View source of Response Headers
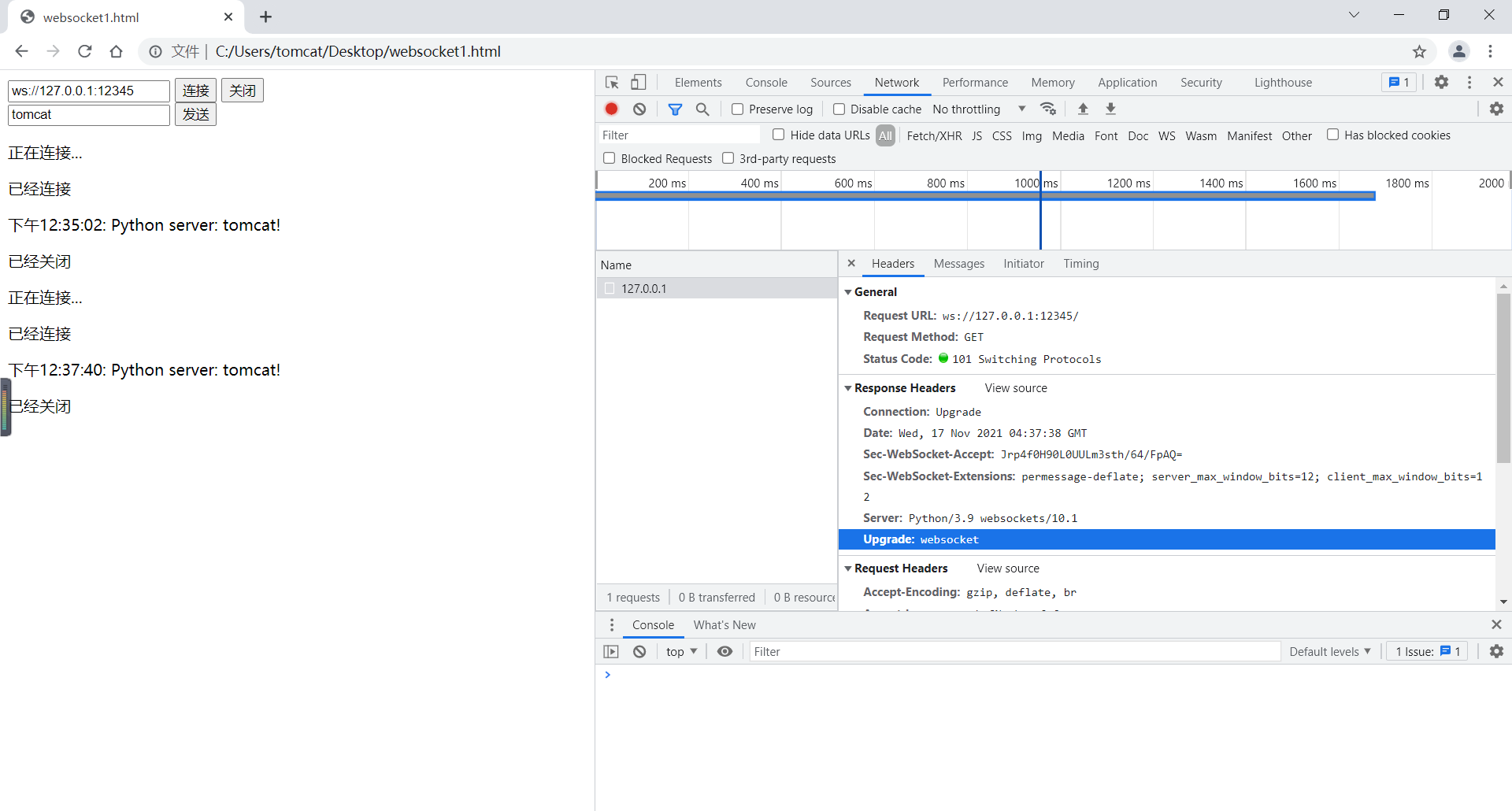The width and height of the screenshot is (1512, 811). tap(1016, 388)
